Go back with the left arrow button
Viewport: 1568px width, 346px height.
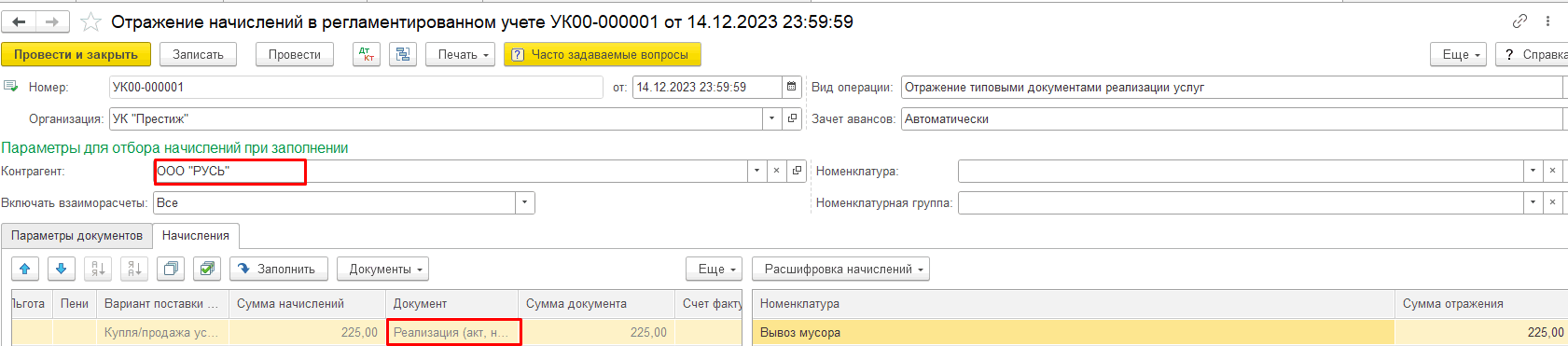click(x=19, y=21)
